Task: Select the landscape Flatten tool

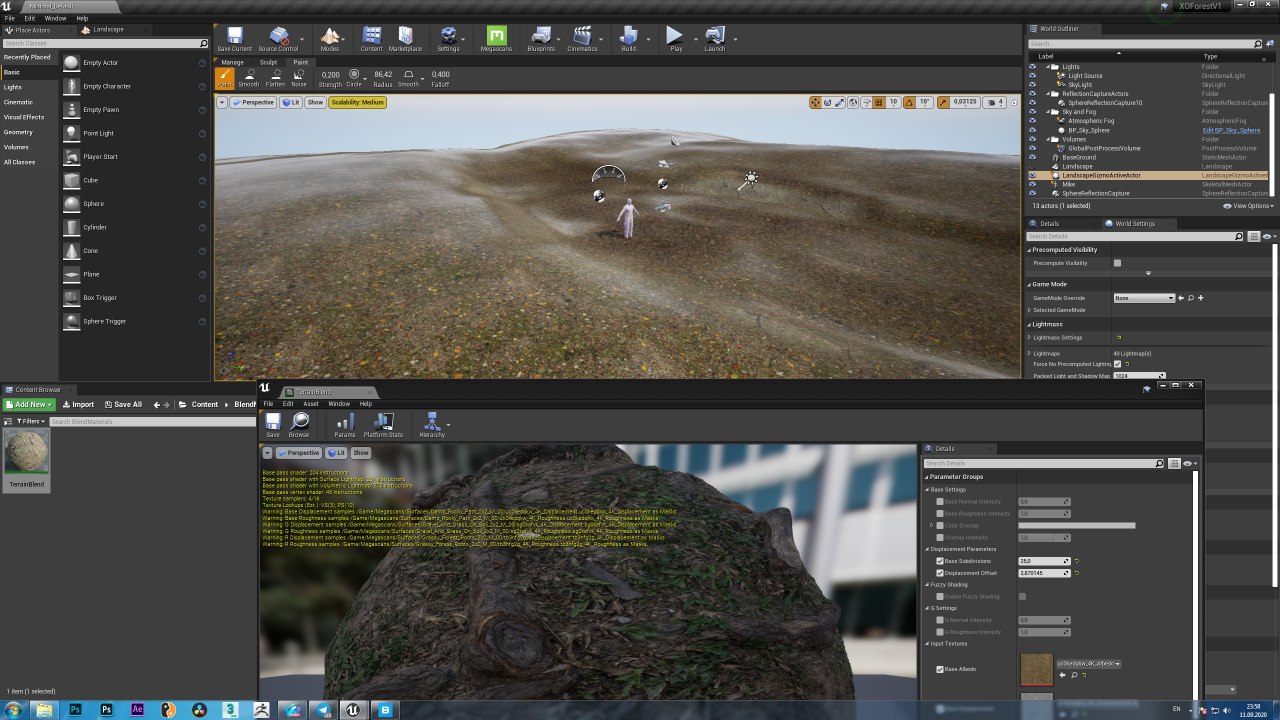Action: 275,77
